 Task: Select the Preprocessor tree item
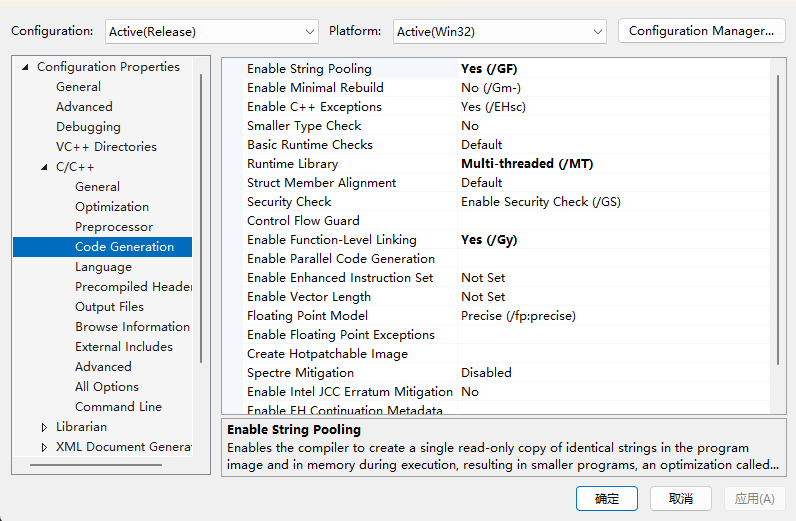tap(114, 227)
